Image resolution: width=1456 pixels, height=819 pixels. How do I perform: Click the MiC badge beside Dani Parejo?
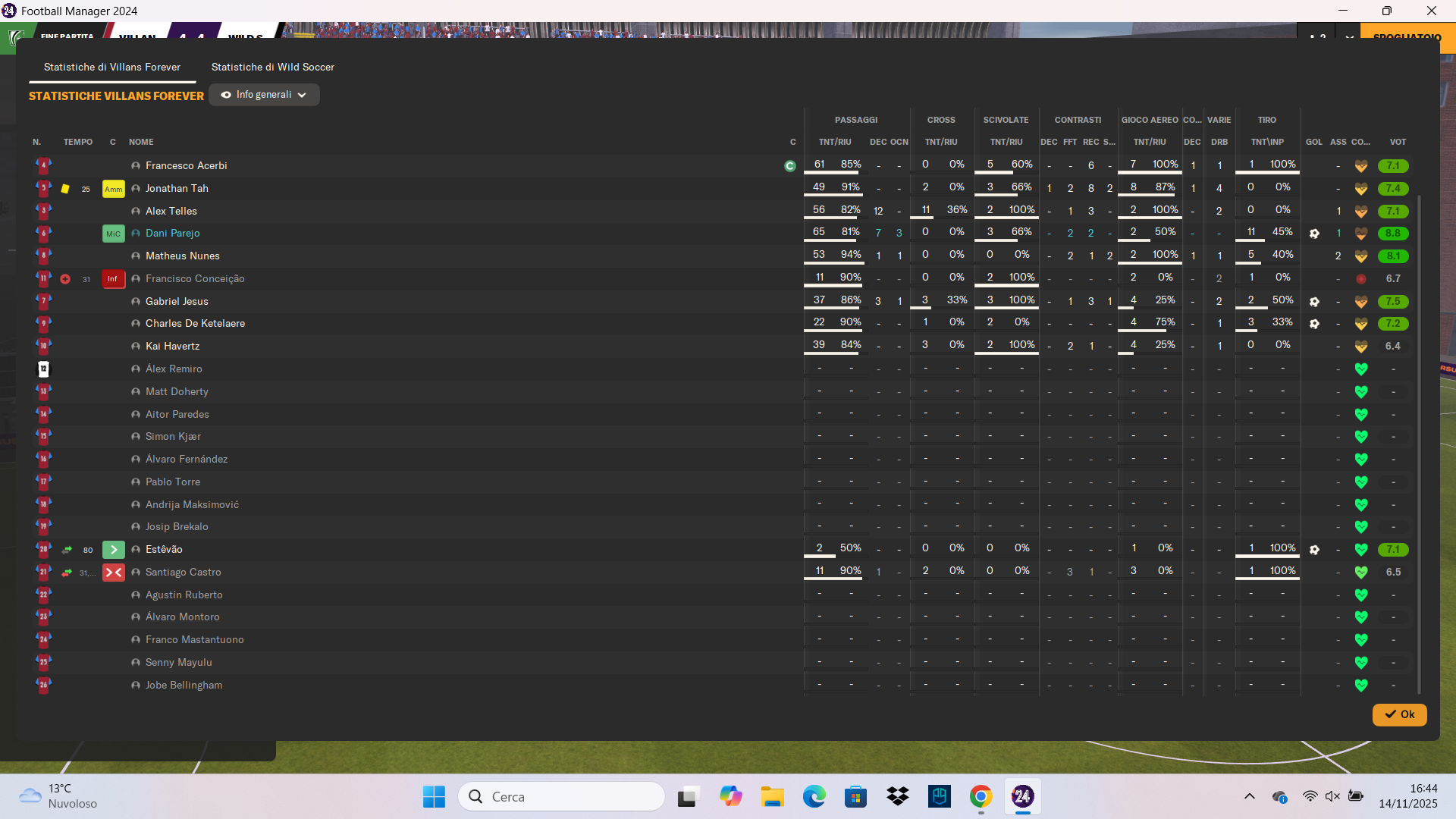(113, 234)
